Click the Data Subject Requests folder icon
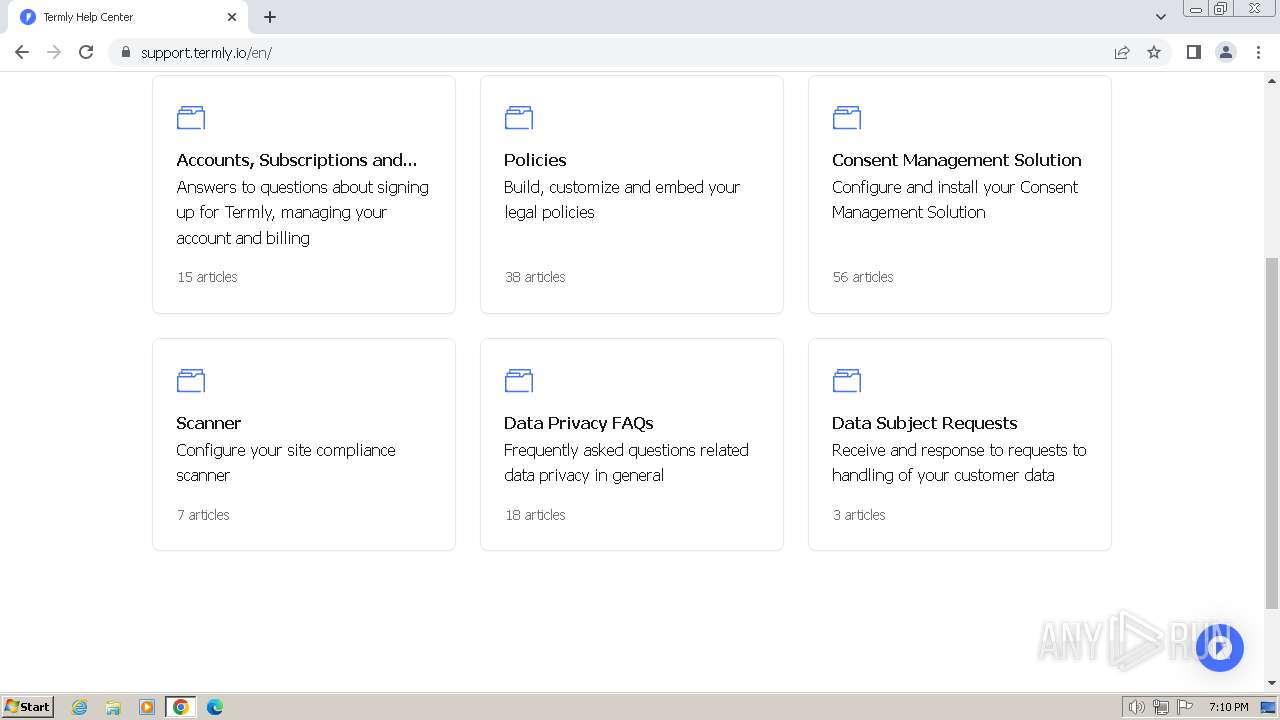The width and height of the screenshot is (1280, 720). pos(847,381)
